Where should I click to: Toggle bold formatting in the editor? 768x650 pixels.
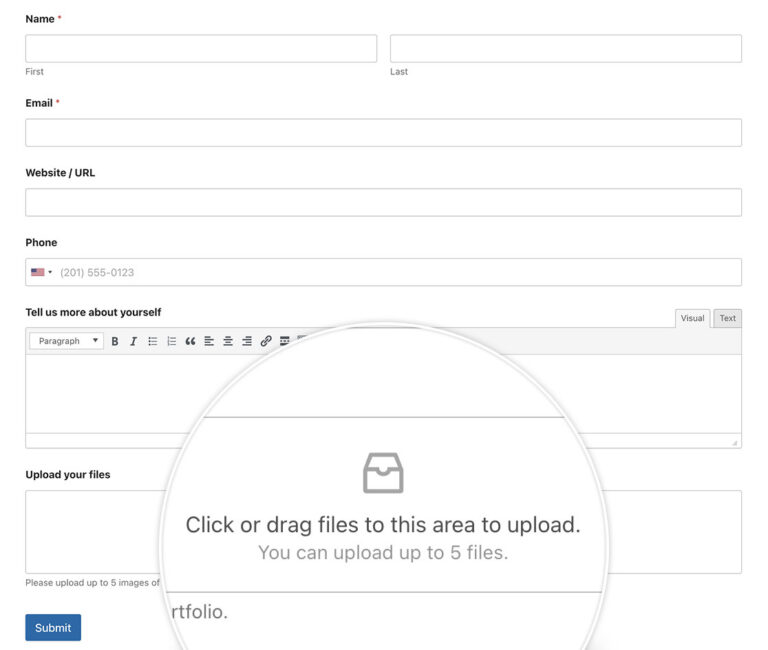click(x=115, y=341)
